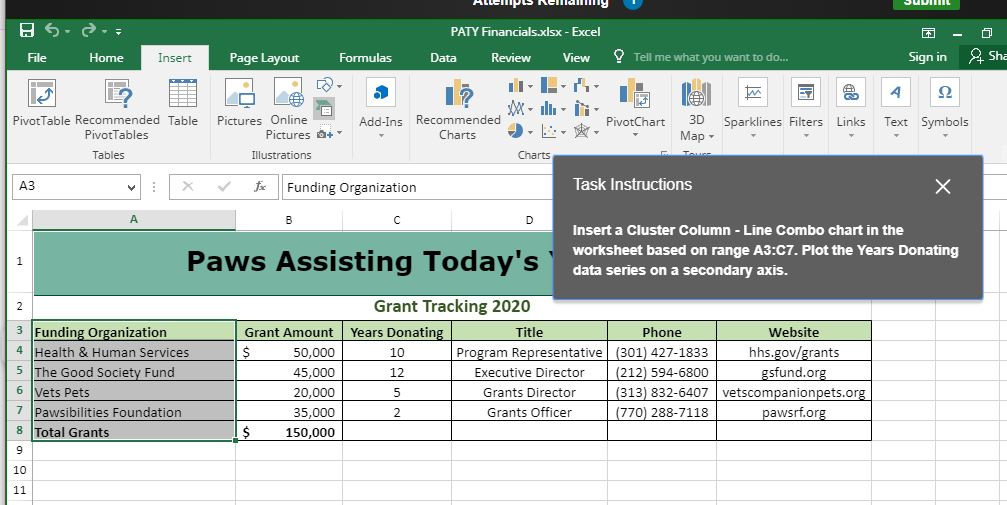Expand the Name Box dropdown
Screen dimensions: 1007x505
[131, 187]
